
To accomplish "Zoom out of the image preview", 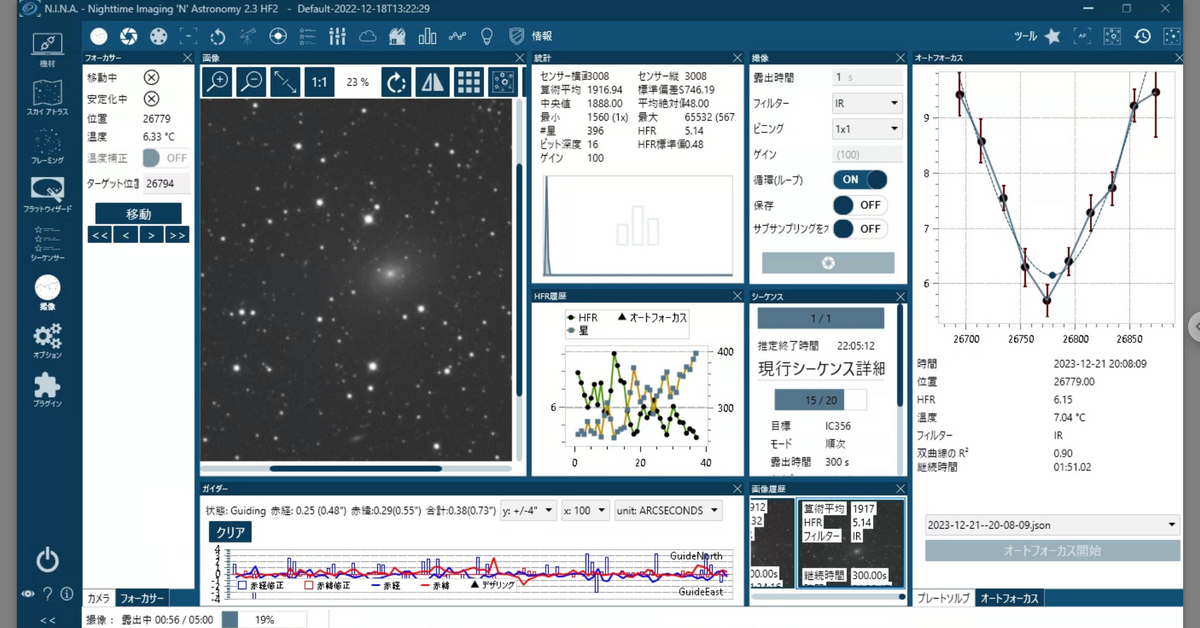I will [x=251, y=82].
